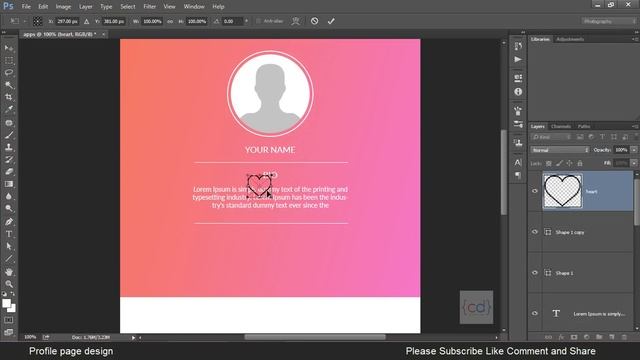The image size is (640, 360).
Task: Enable the Anti-alias checkbox
Action: click(x=258, y=21)
